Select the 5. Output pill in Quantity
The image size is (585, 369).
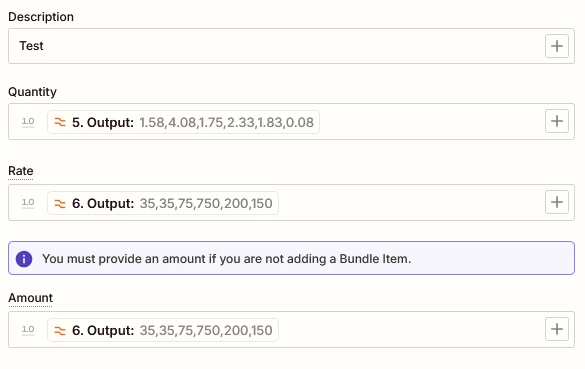(183, 122)
